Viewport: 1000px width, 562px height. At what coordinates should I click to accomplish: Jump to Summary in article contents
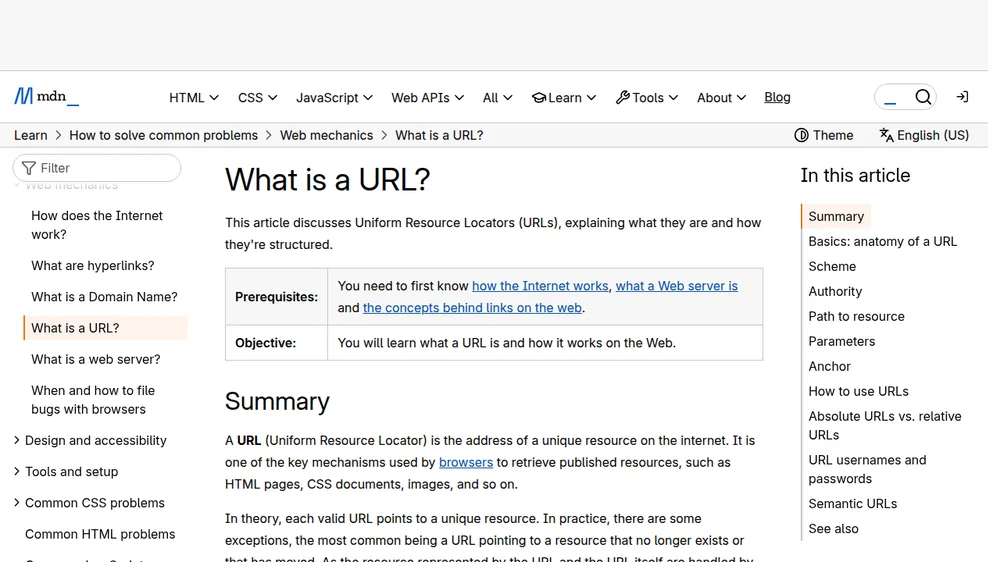pos(836,216)
